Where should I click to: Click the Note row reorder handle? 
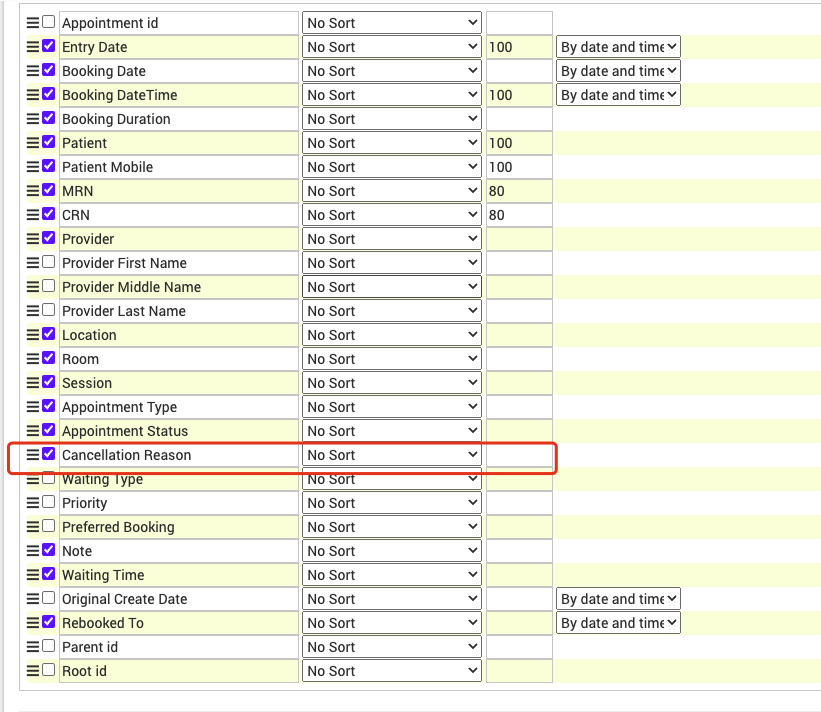[33, 551]
